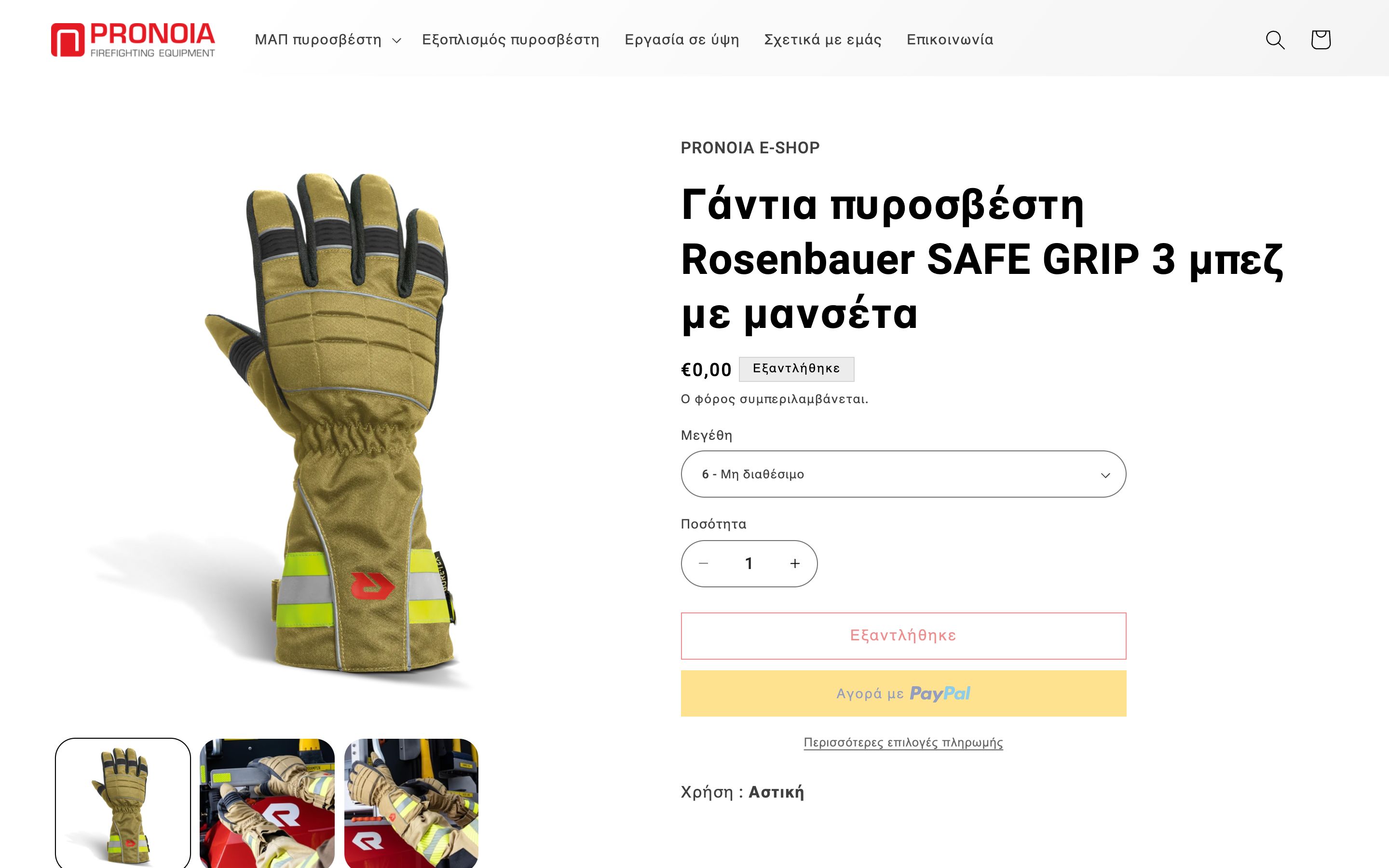Screen dimensions: 1389x868
Task: Click the quantity number field
Action: pyautogui.click(x=749, y=563)
